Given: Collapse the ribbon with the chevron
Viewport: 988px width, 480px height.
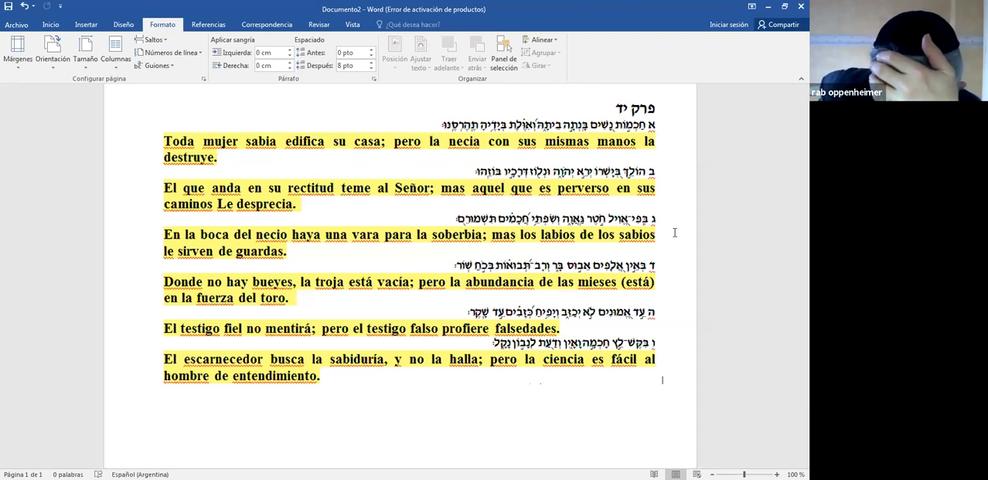Looking at the screenshot, I should 801,79.
